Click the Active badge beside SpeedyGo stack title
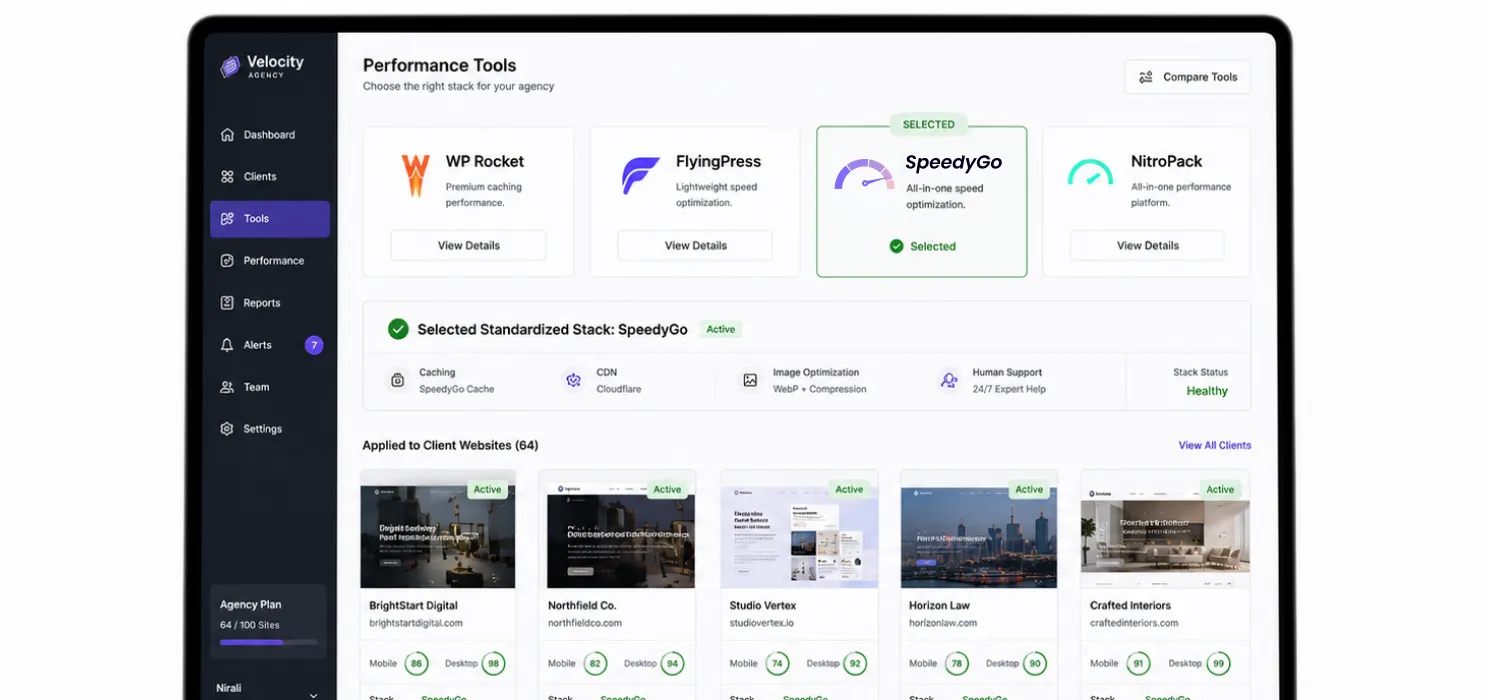 [x=721, y=329]
